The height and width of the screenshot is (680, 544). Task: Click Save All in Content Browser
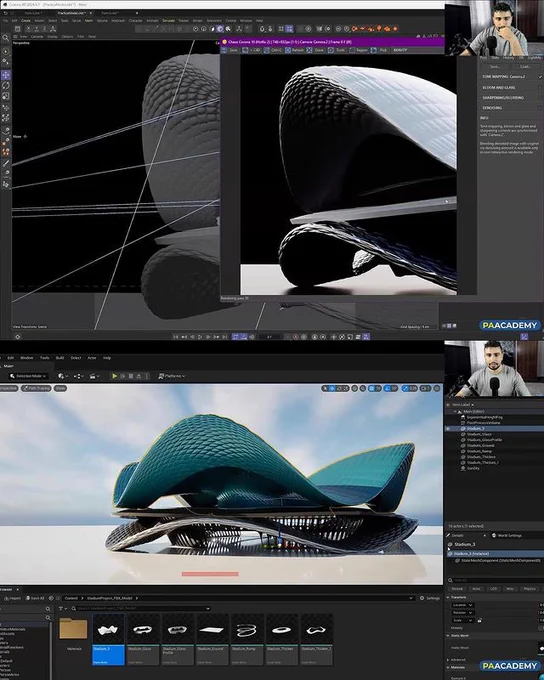click(x=35, y=598)
